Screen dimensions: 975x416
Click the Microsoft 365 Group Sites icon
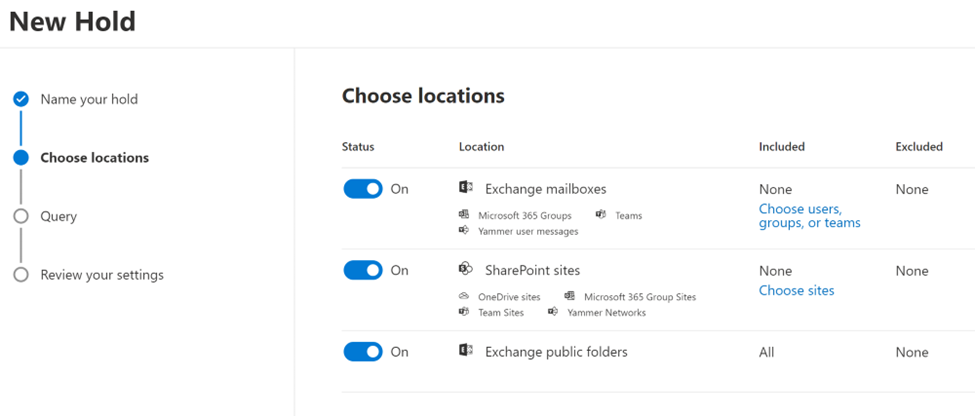click(569, 296)
